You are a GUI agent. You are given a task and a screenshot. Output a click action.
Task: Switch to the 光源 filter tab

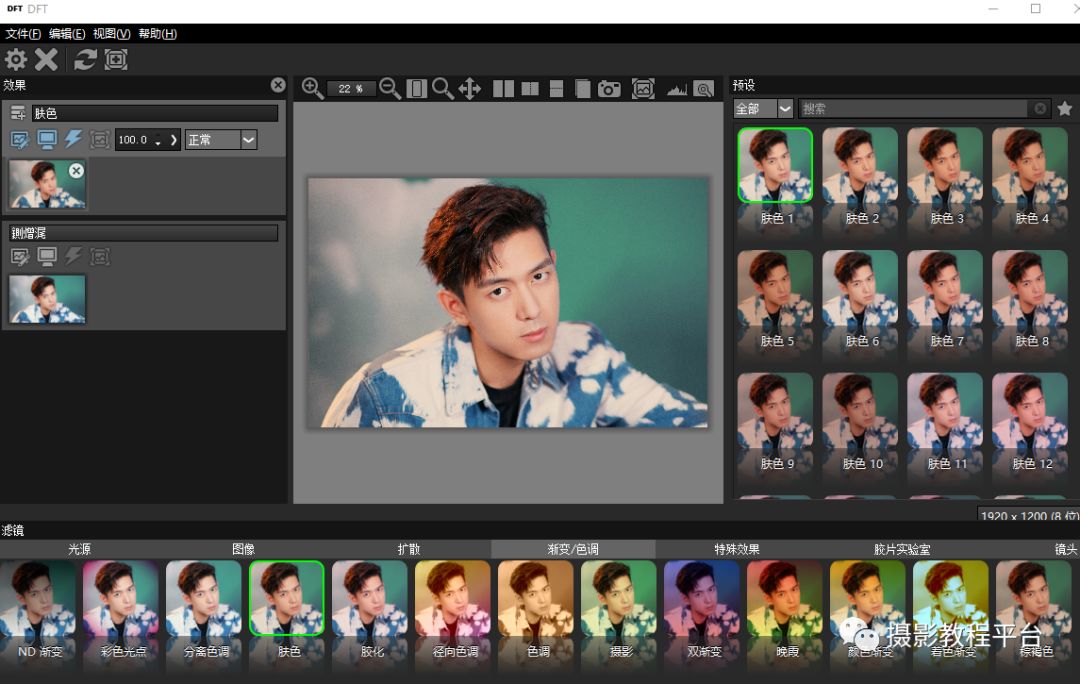[x=80, y=549]
